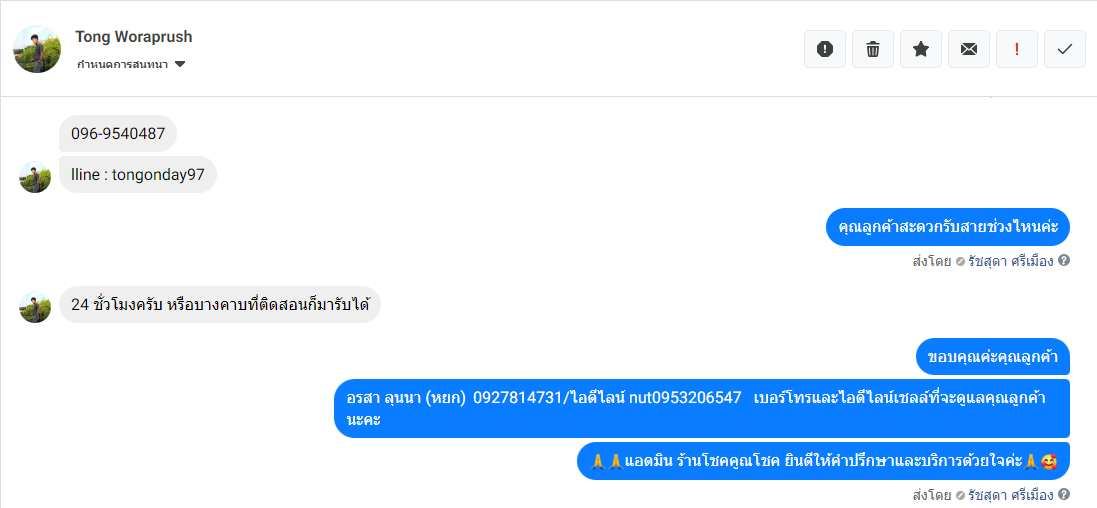Click Tong Woraprush's large header profile picture
Screen dimensions: 1097x508
37,49
